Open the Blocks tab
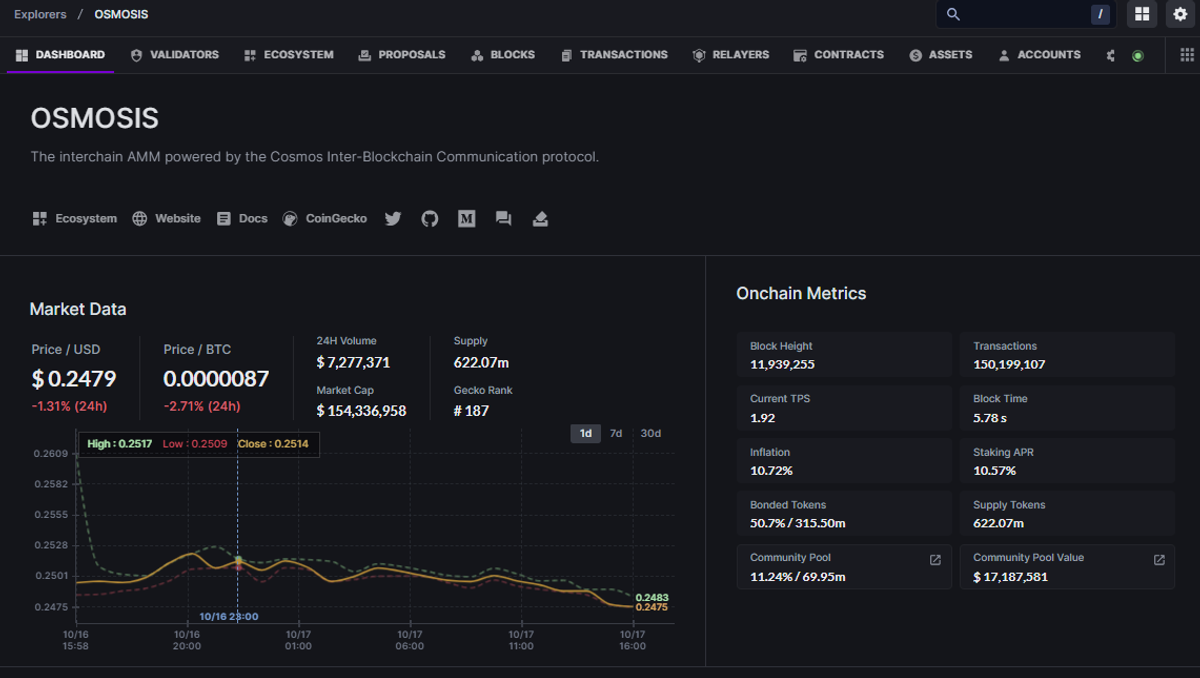This screenshot has height=678, width=1200. point(503,55)
